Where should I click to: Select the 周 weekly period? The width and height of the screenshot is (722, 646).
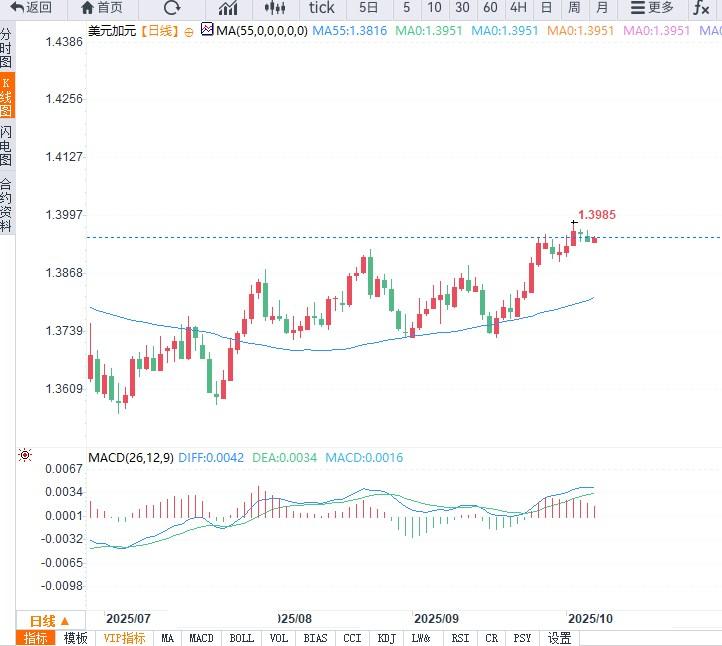[x=574, y=8]
